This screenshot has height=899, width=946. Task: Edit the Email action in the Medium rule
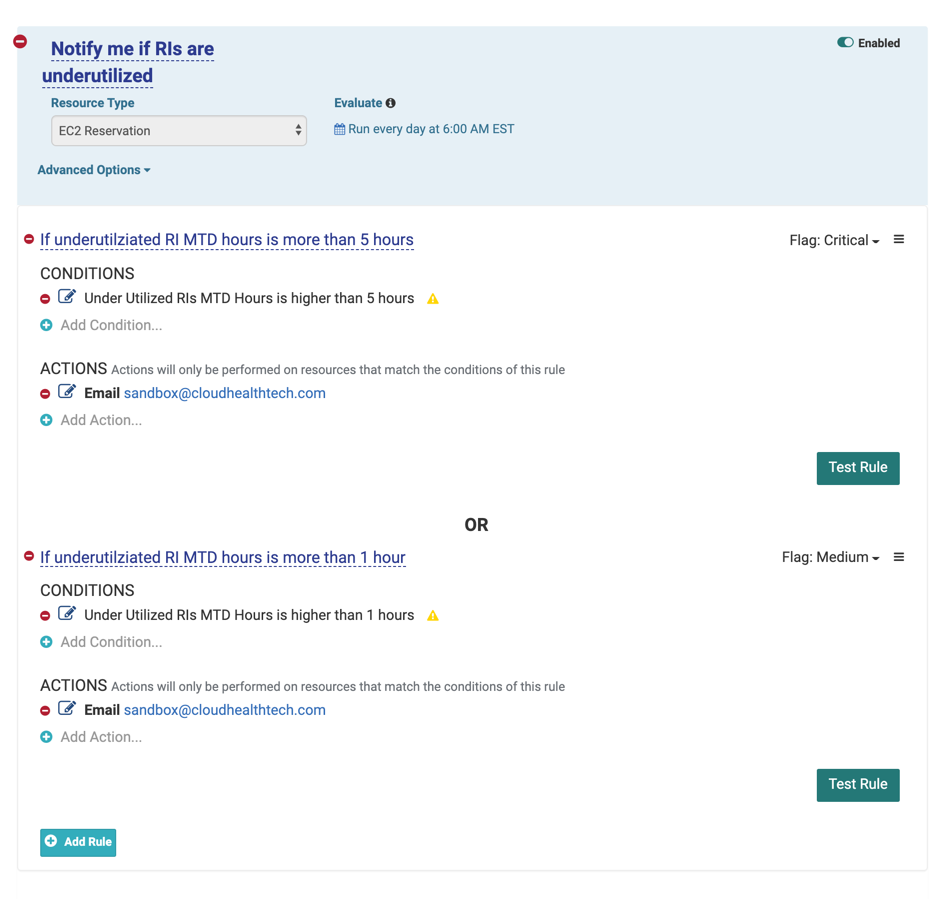(x=67, y=709)
